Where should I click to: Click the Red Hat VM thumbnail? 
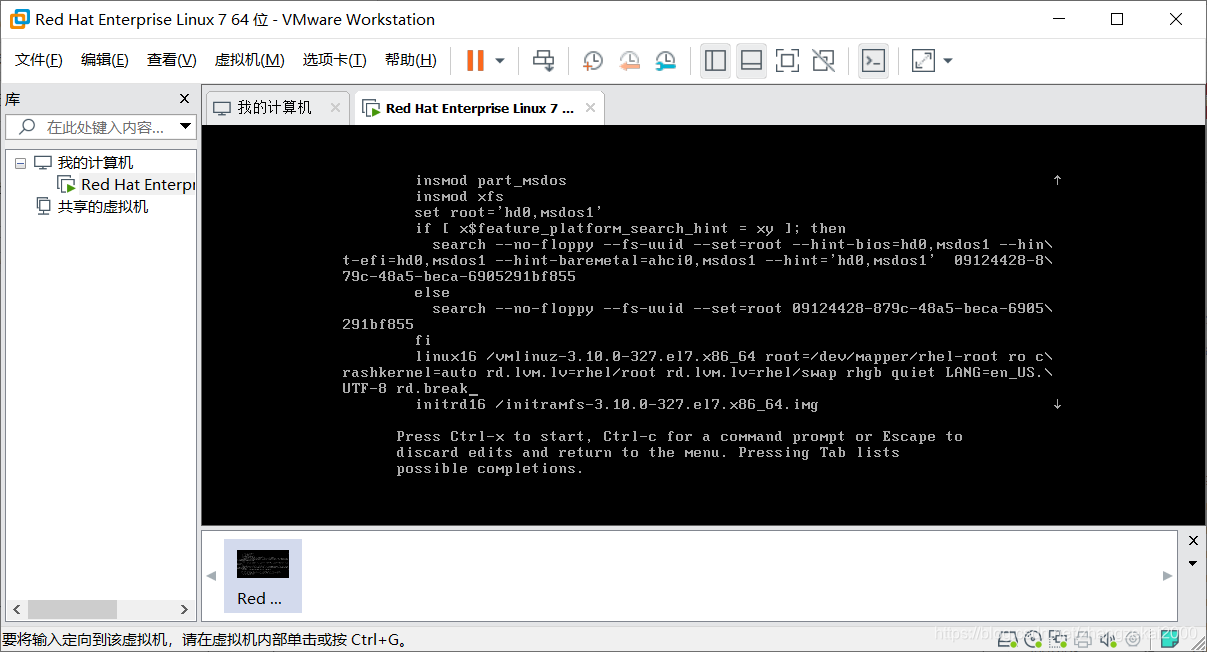[x=263, y=575]
